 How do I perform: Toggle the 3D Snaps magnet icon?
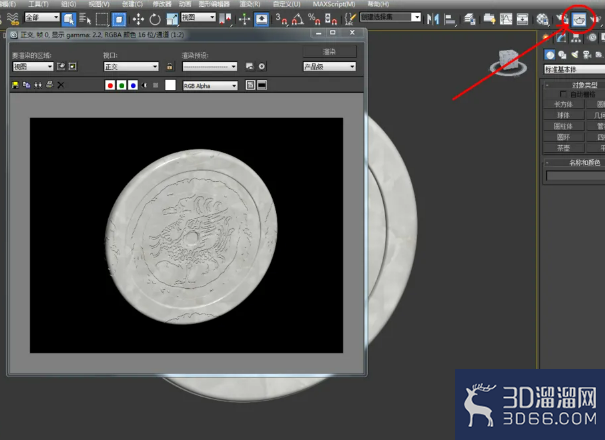pos(281,19)
